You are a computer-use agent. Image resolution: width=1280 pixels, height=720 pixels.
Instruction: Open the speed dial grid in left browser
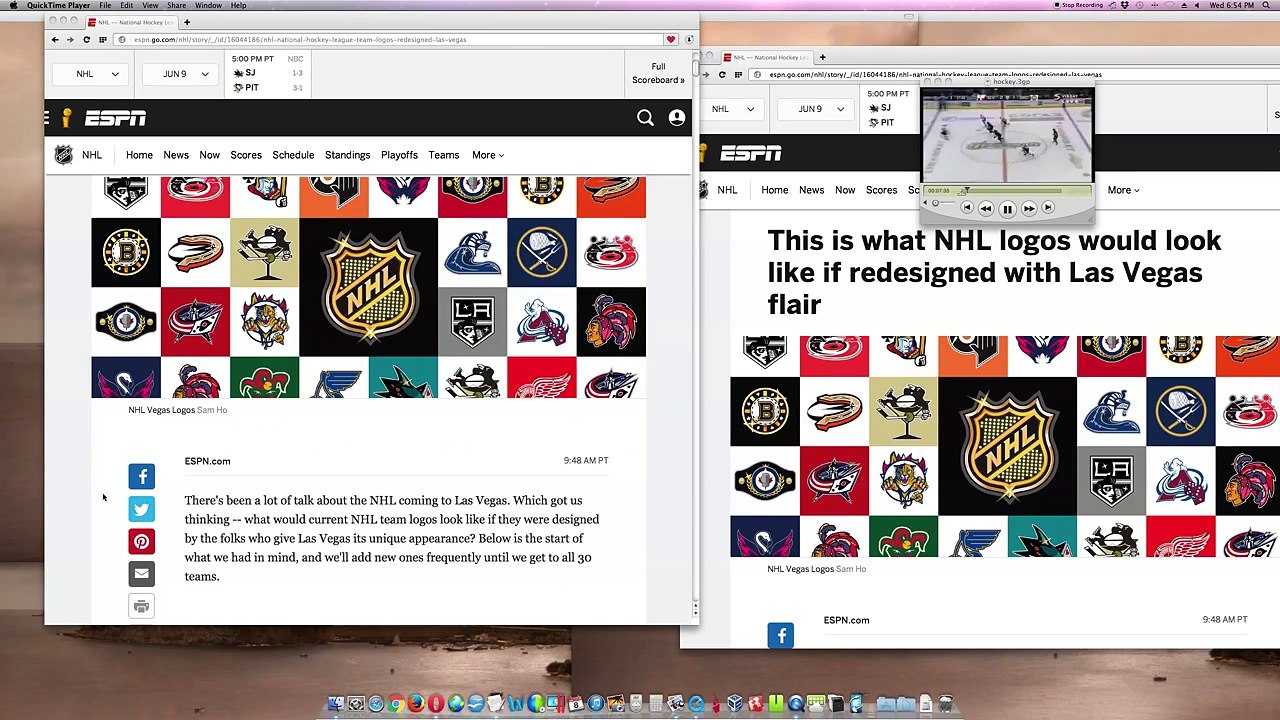coord(101,40)
